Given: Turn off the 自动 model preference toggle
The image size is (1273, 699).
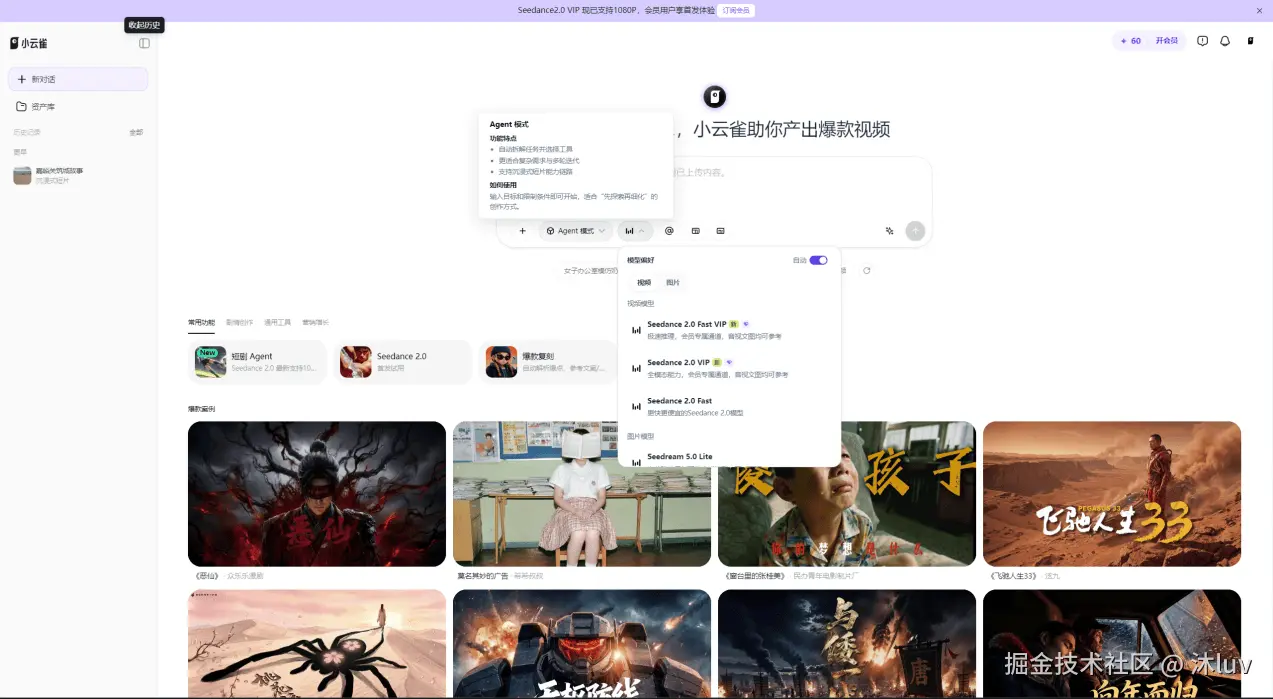Looking at the screenshot, I should click(x=819, y=259).
